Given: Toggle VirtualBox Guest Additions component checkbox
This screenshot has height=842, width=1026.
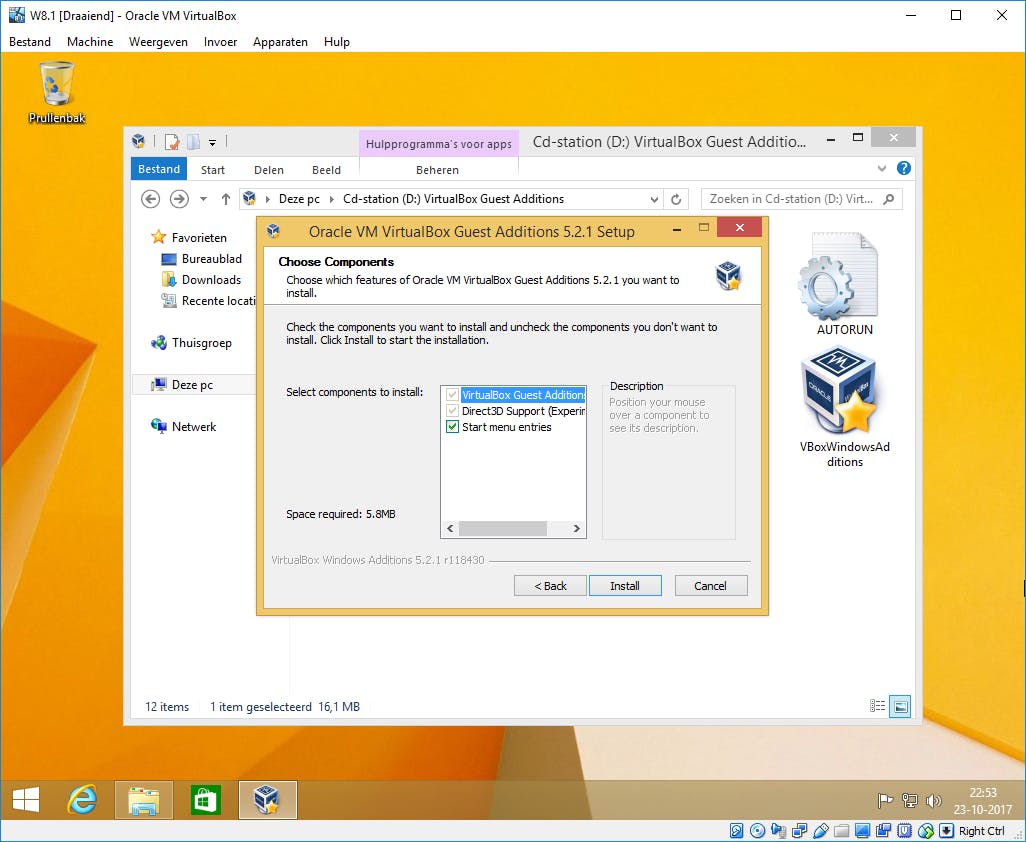Looking at the screenshot, I should click(x=452, y=395).
